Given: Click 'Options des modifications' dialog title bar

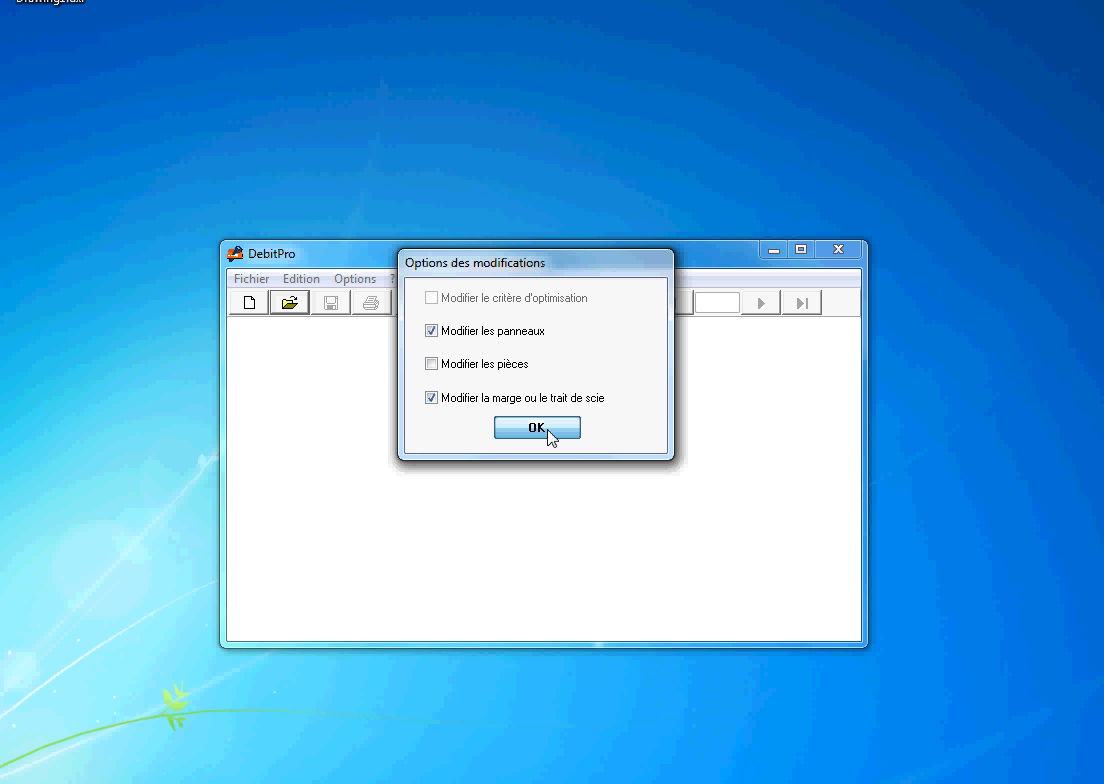Looking at the screenshot, I should [x=535, y=263].
